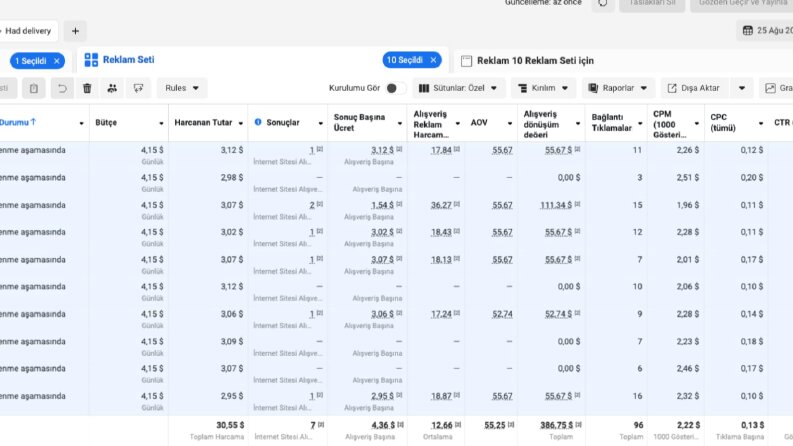Switch to the Reklam Seti tab

point(128,60)
